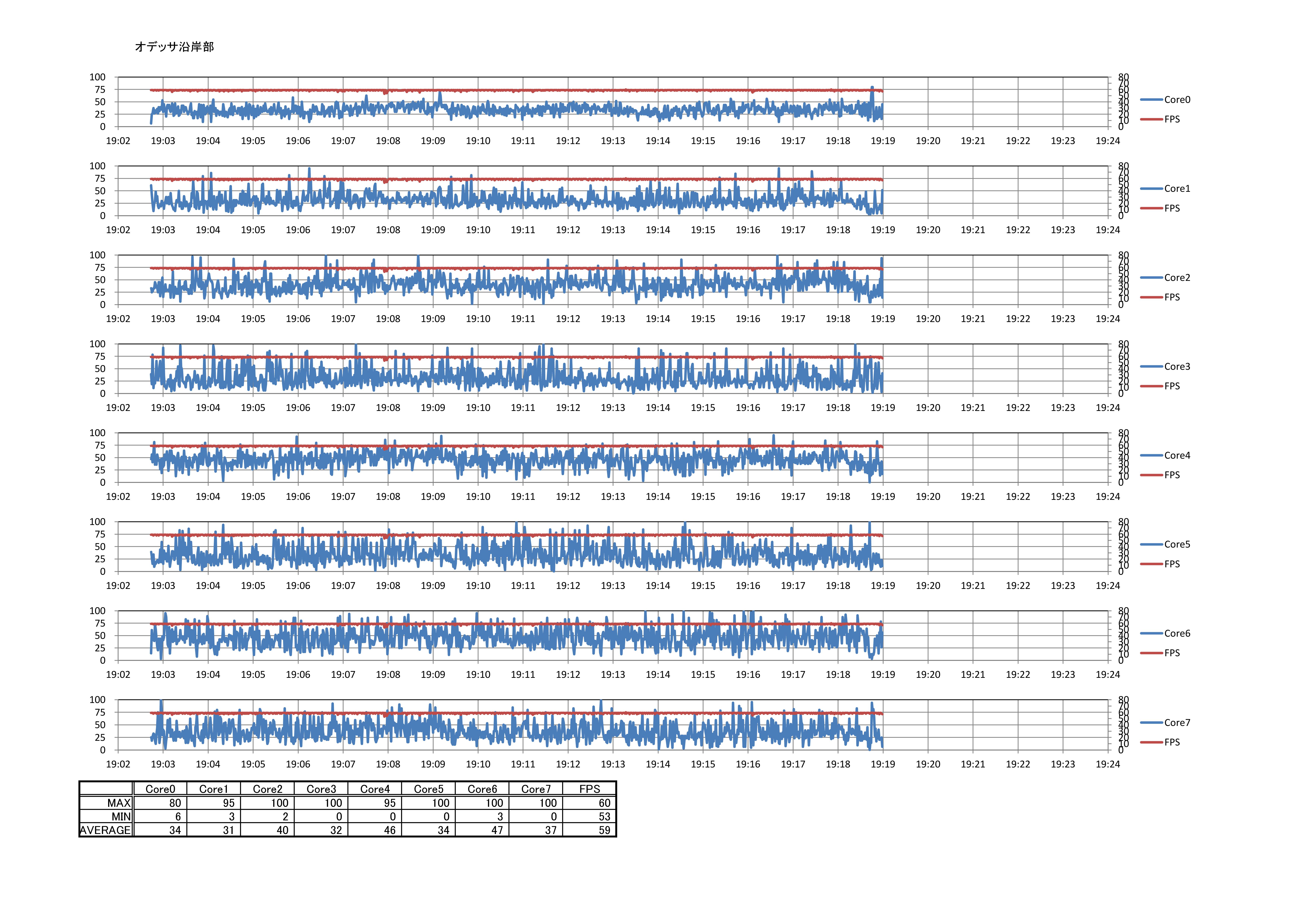Select the オデッサ沿岸部 title text
Screen dimensions: 1308x924
pyautogui.click(x=174, y=47)
